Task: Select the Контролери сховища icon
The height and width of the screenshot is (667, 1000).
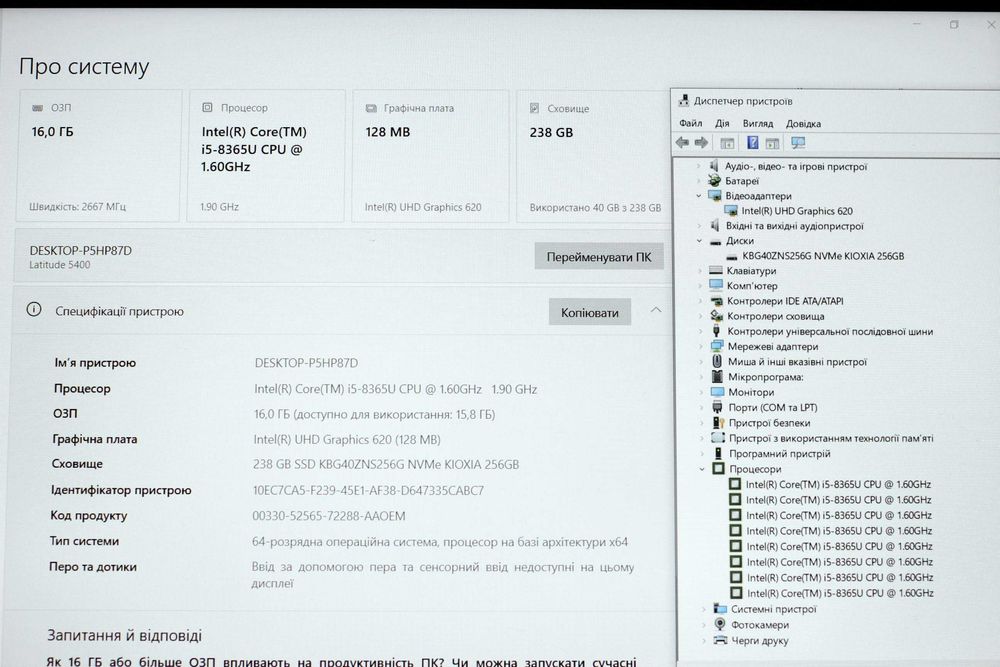Action: click(x=717, y=316)
